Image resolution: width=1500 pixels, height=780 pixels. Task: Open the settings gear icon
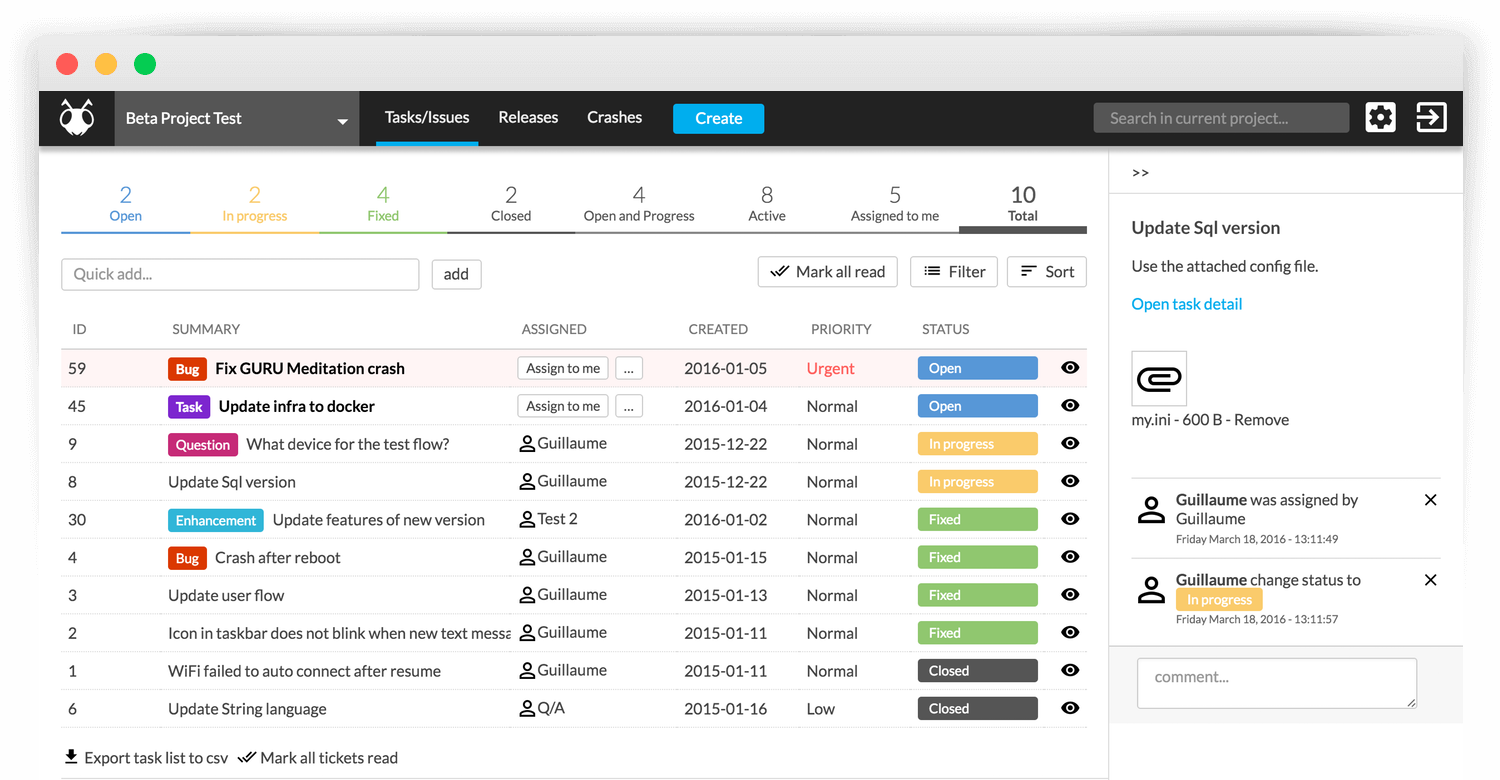[x=1380, y=118]
